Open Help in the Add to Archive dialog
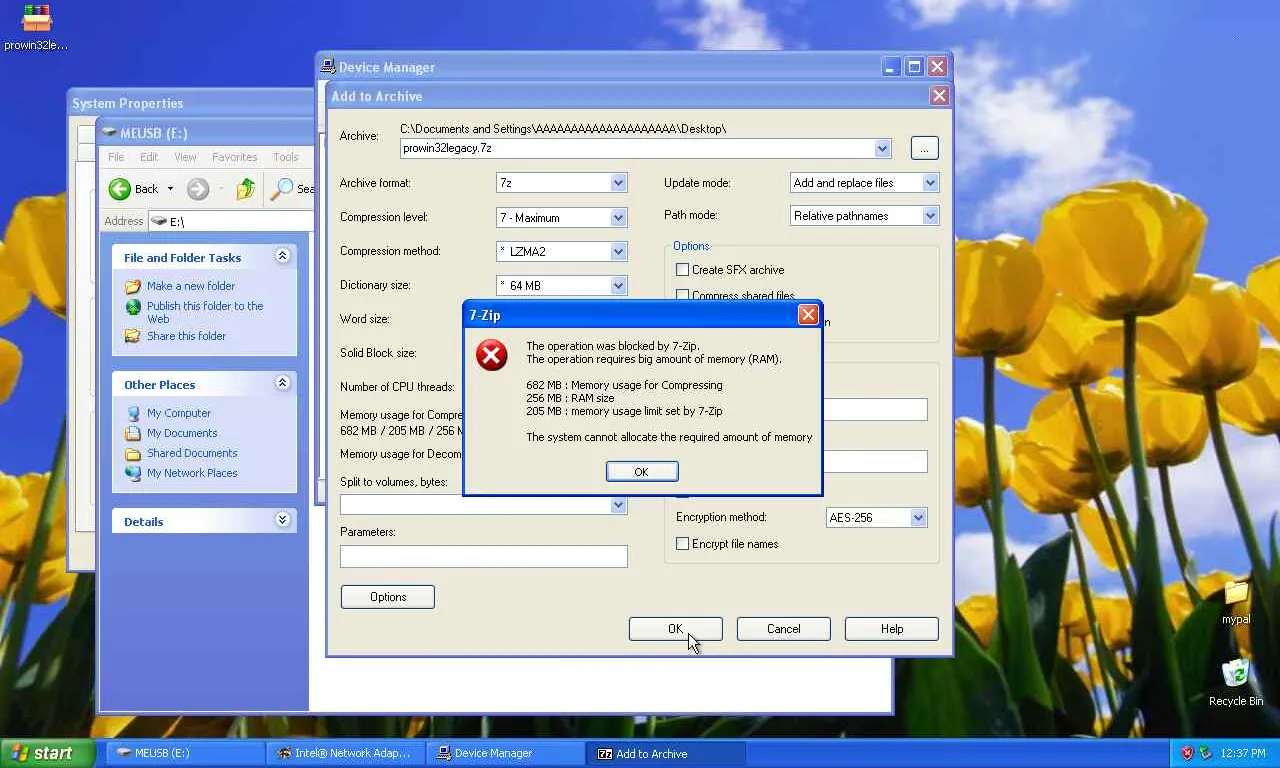The image size is (1280, 768). pos(892,629)
